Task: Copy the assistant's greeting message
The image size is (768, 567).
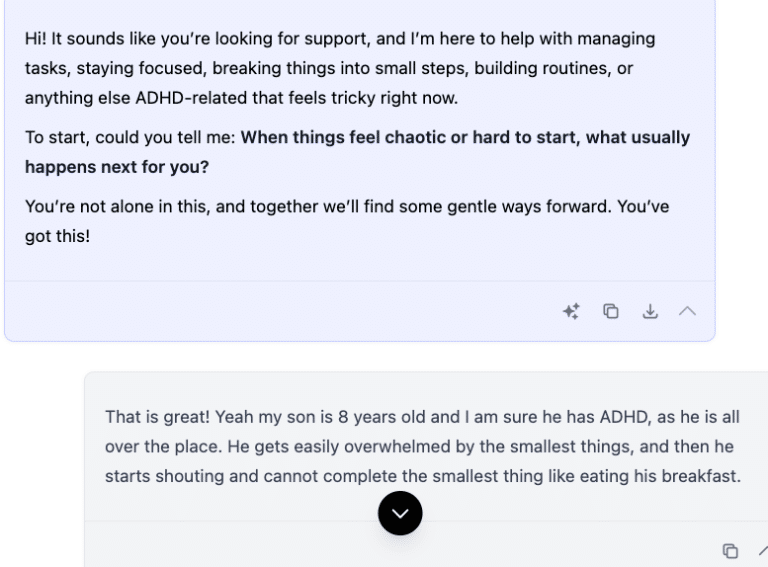Action: click(611, 311)
